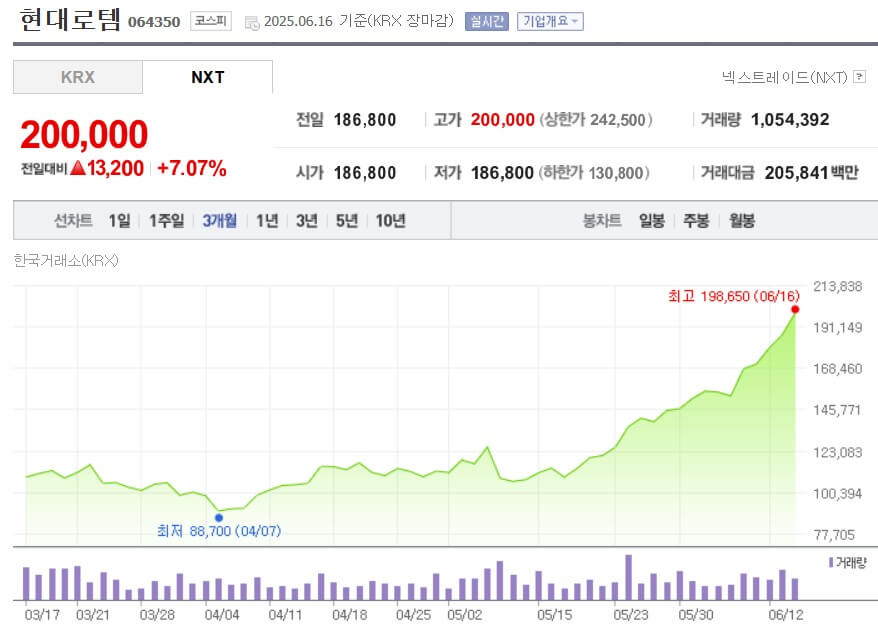
Task: Enable 실시간 real-time quotes
Action: [486, 21]
